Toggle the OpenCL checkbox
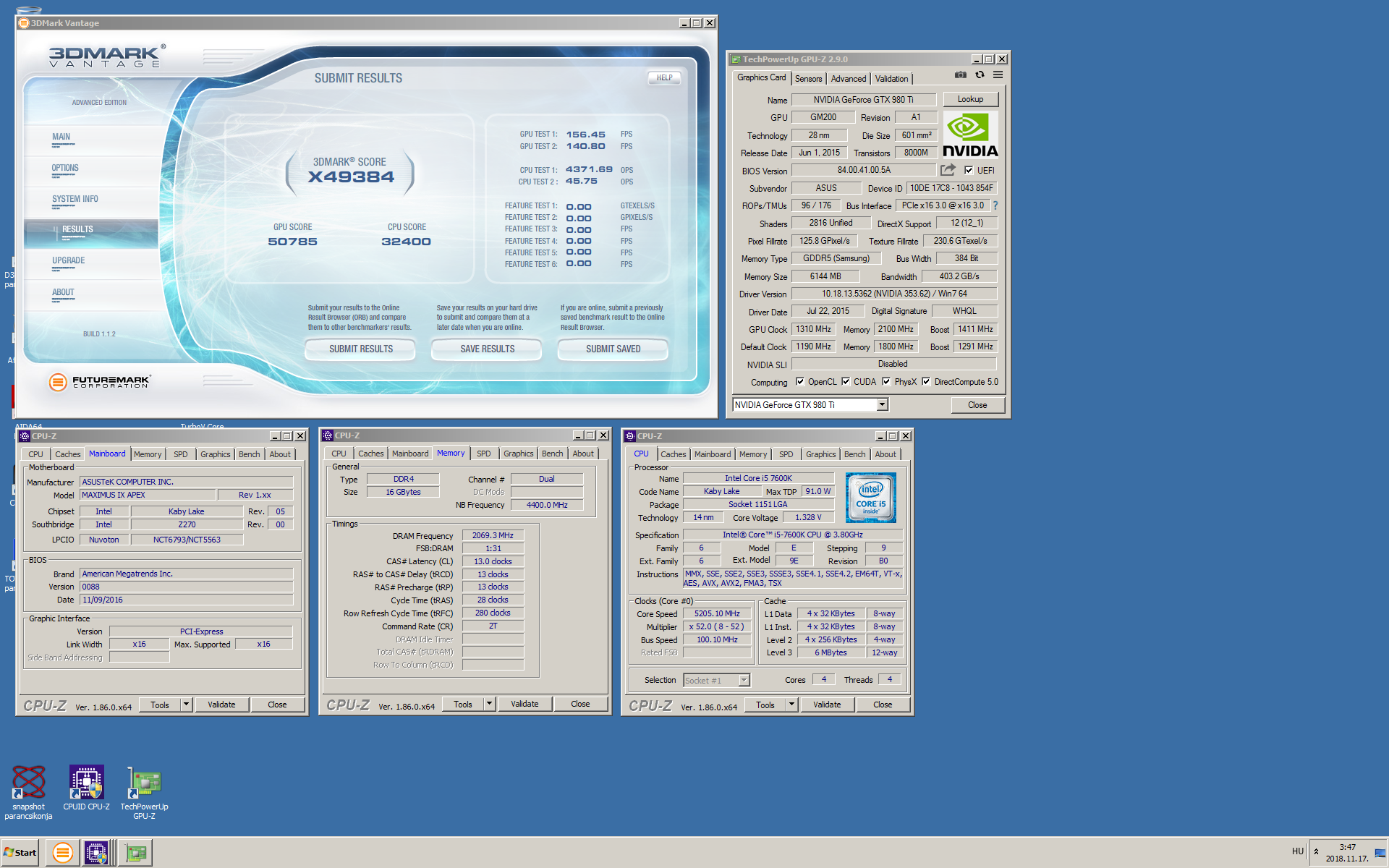The height and width of the screenshot is (868, 1389). 800,381
